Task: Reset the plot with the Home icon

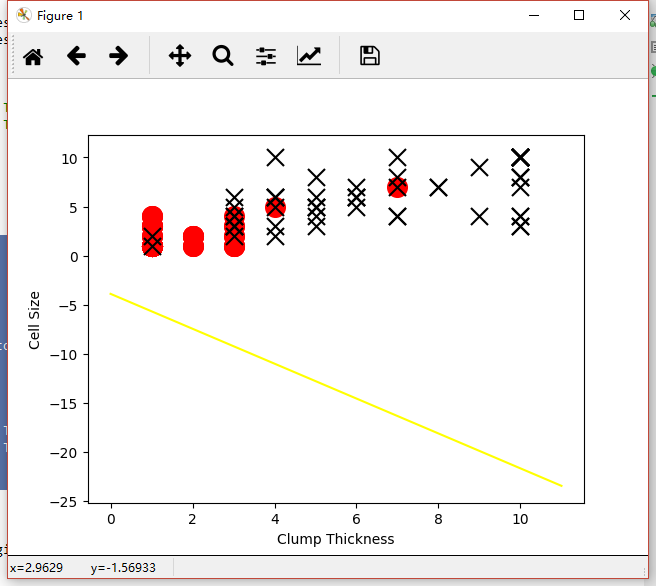Action: pyautogui.click(x=33, y=56)
